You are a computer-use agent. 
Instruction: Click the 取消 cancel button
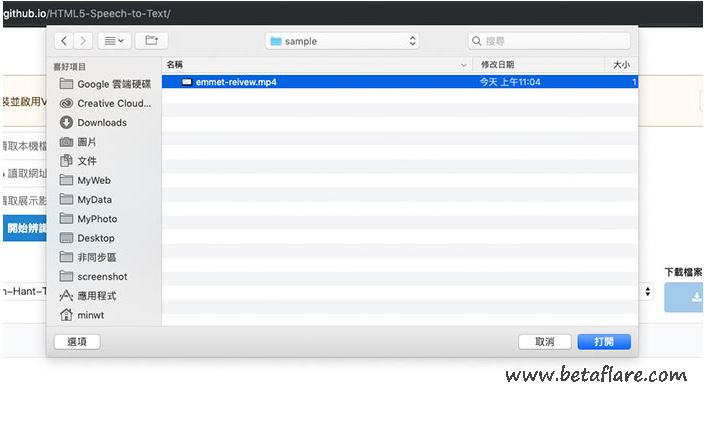(544, 342)
